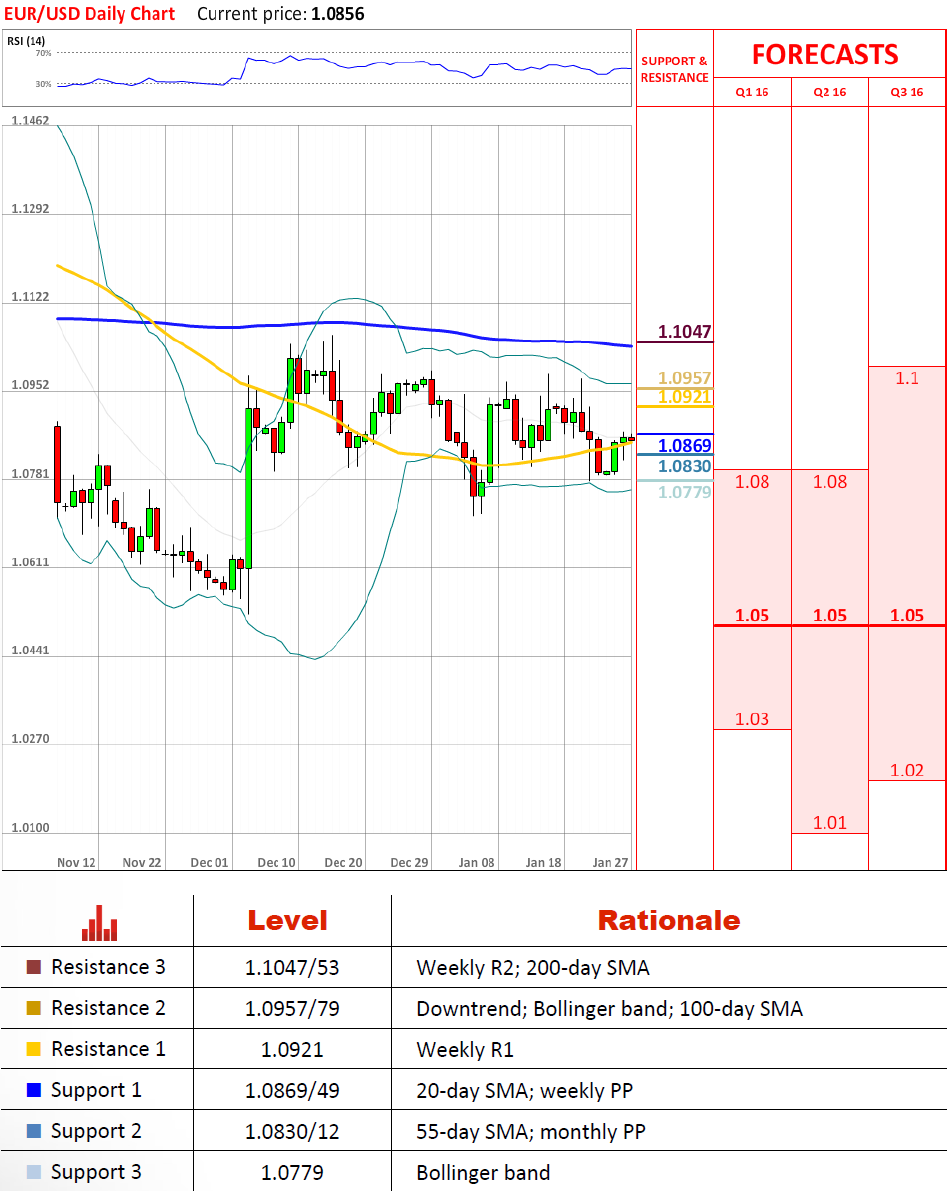949x1191 pixels.
Task: Click the level cell 1.0957/79
Action: tap(292, 1009)
